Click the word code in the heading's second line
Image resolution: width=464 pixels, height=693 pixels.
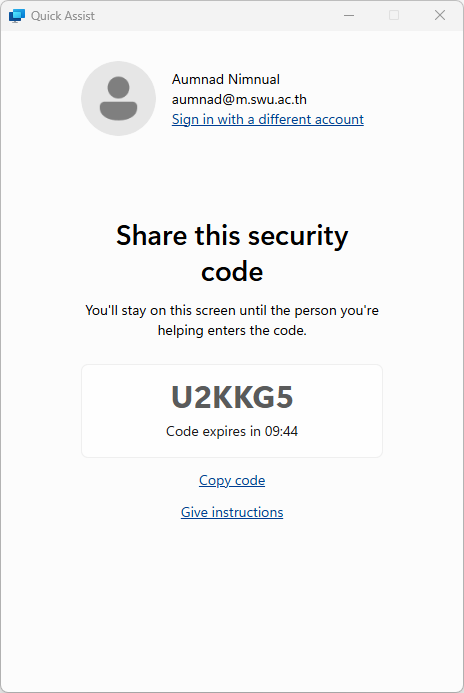(232, 272)
